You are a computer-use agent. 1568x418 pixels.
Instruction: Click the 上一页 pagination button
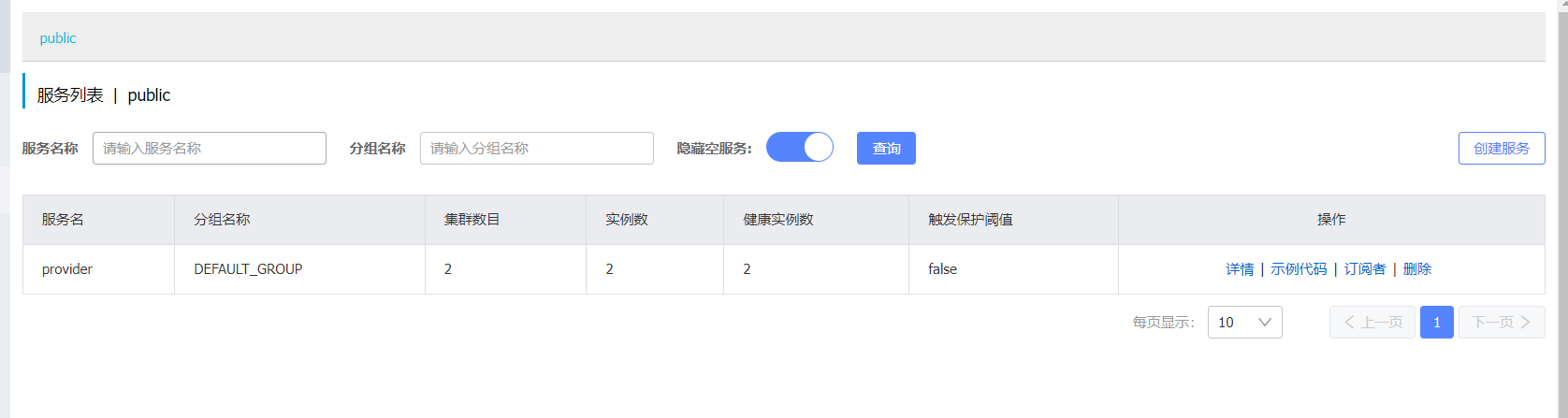tap(1372, 323)
